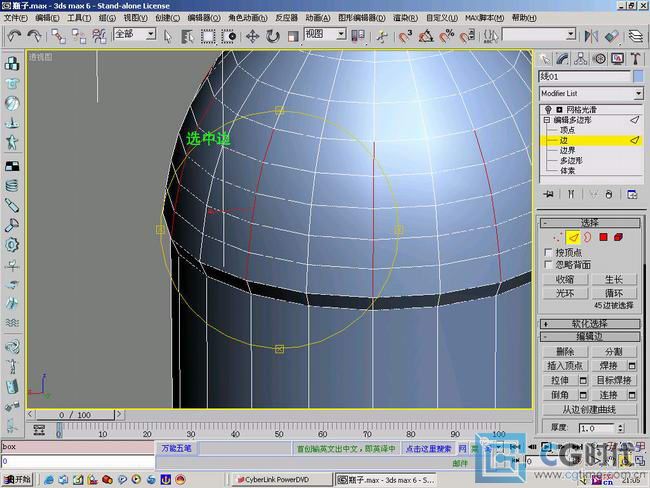This screenshot has width=650, height=488.
Task: Switch to the Hierarchy command panel tab
Action: [x=581, y=59]
